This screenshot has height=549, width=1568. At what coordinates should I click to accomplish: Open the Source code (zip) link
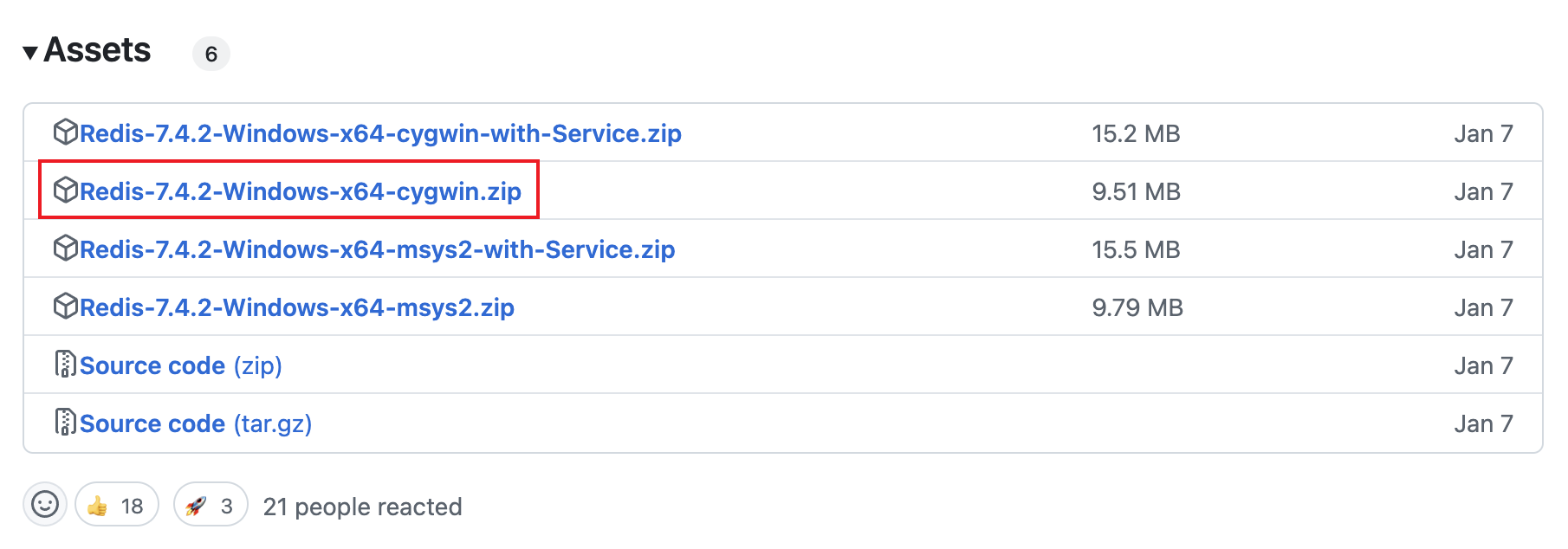click(x=180, y=365)
